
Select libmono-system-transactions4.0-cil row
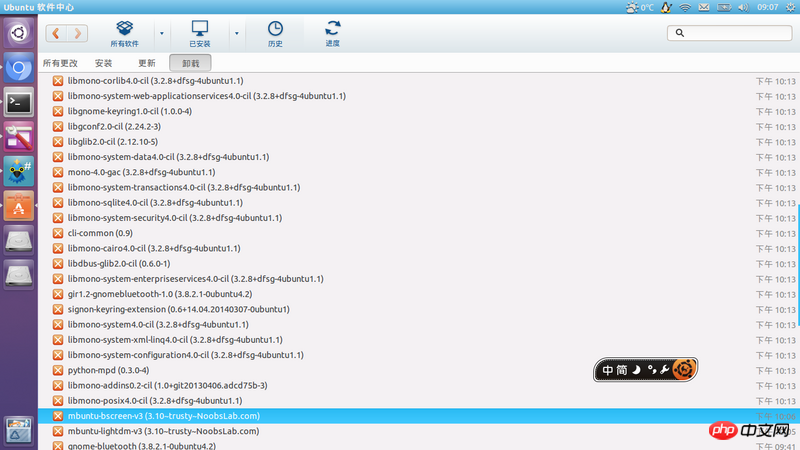coord(419,187)
